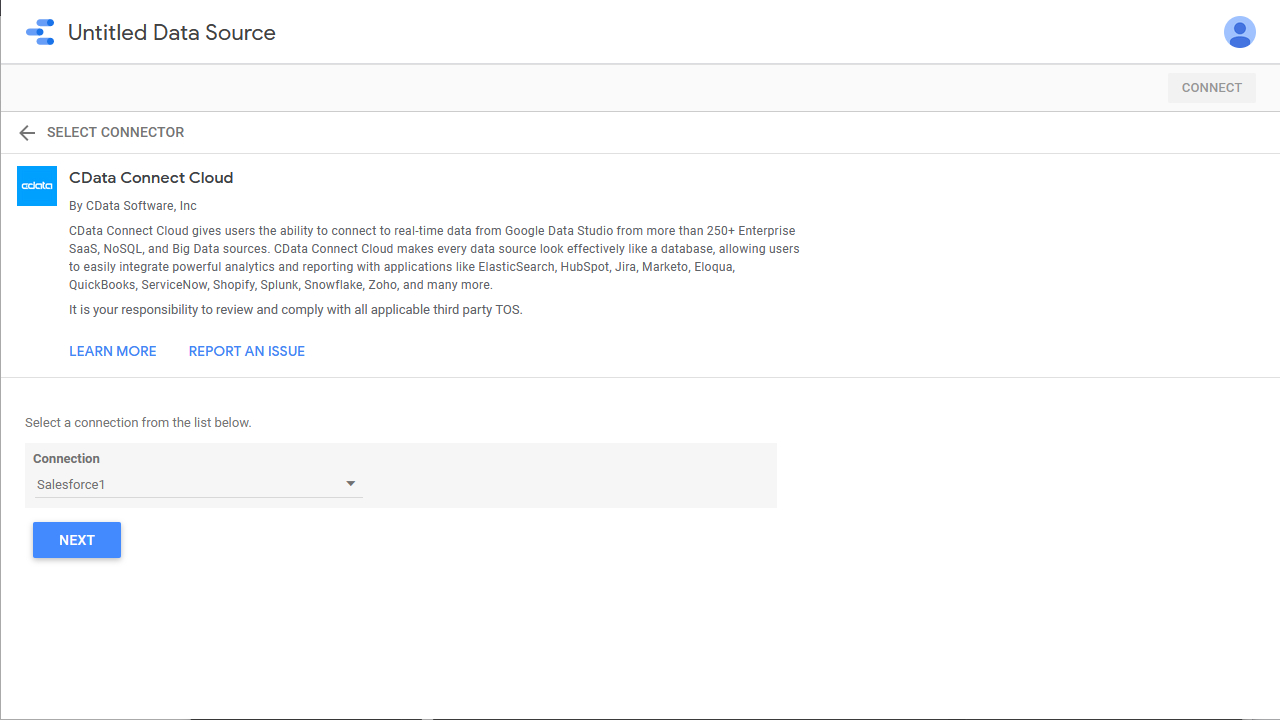The height and width of the screenshot is (720, 1280).
Task: Click the CONNECT button
Action: pos(1212,88)
